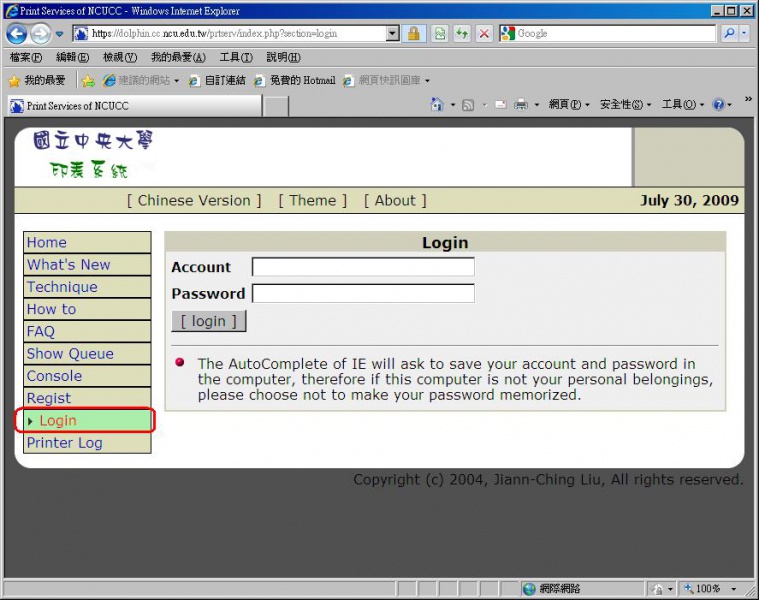Open the 檔案 (File) menu
759x600 pixels.
click(26, 57)
